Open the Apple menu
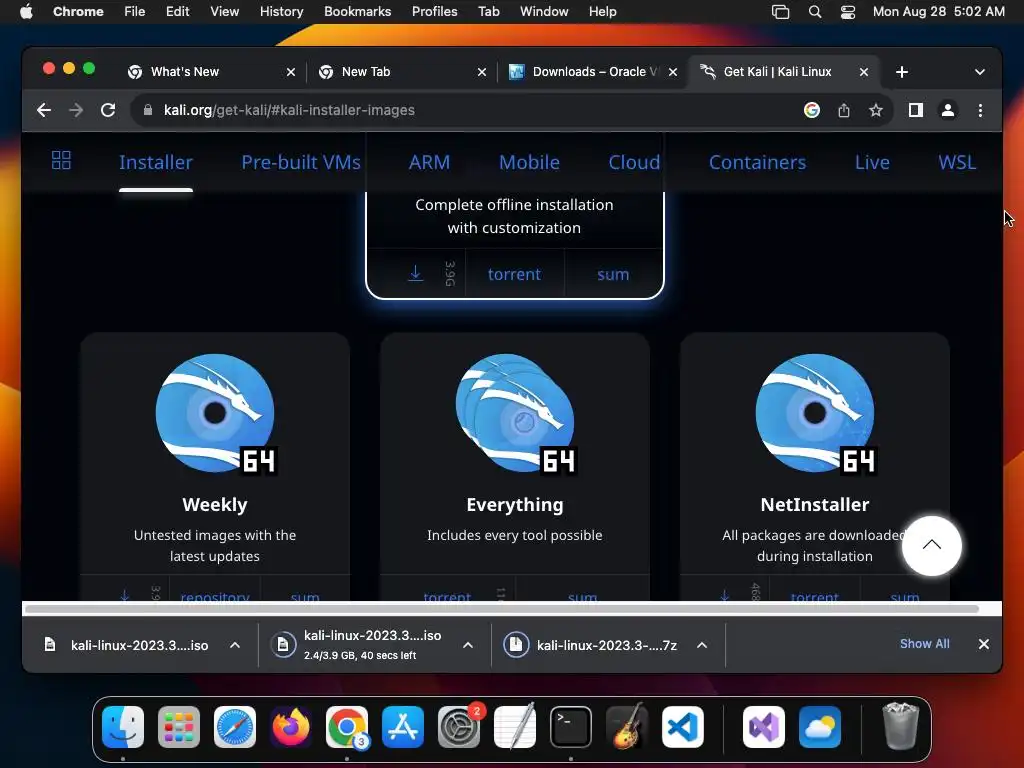The width and height of the screenshot is (1024, 768). point(26,12)
